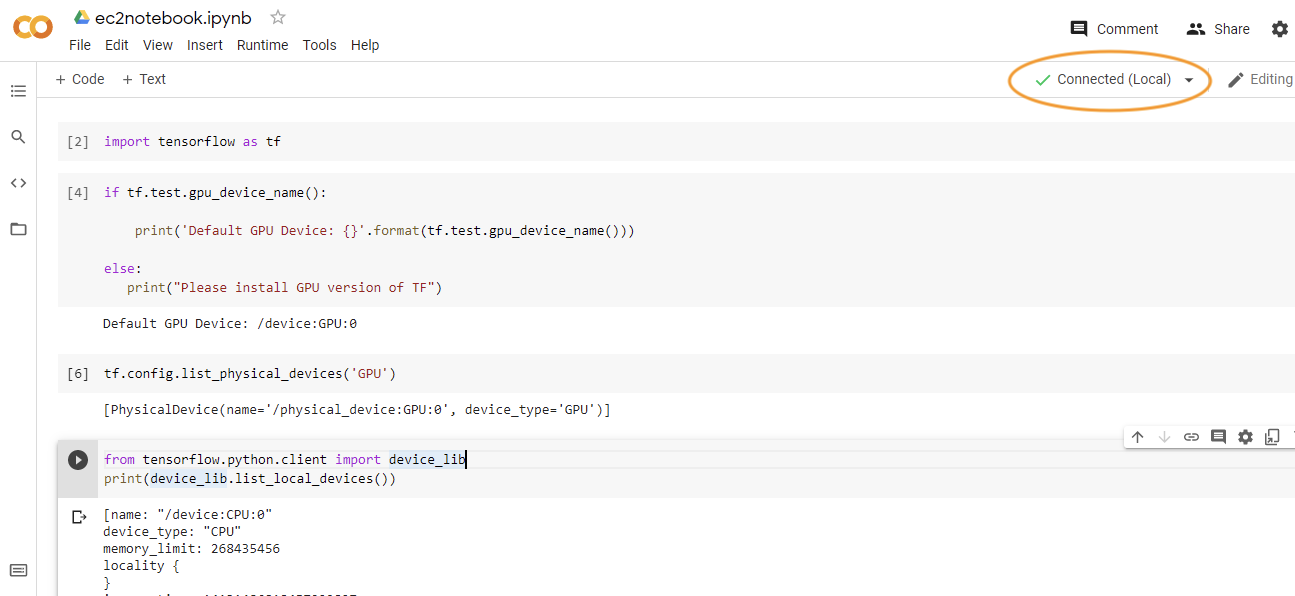The image size is (1295, 596).
Task: Click the execution count [6] marker
Action: 78,374
